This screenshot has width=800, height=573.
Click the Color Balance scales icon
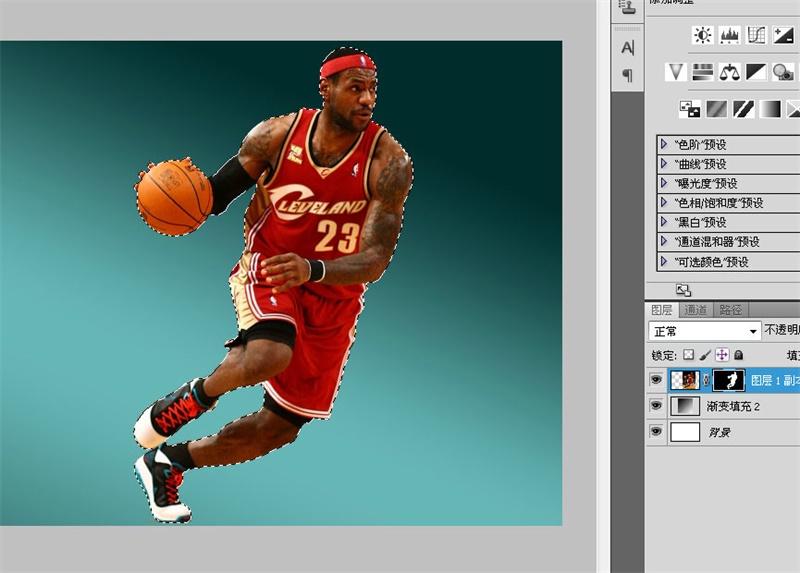(x=730, y=71)
